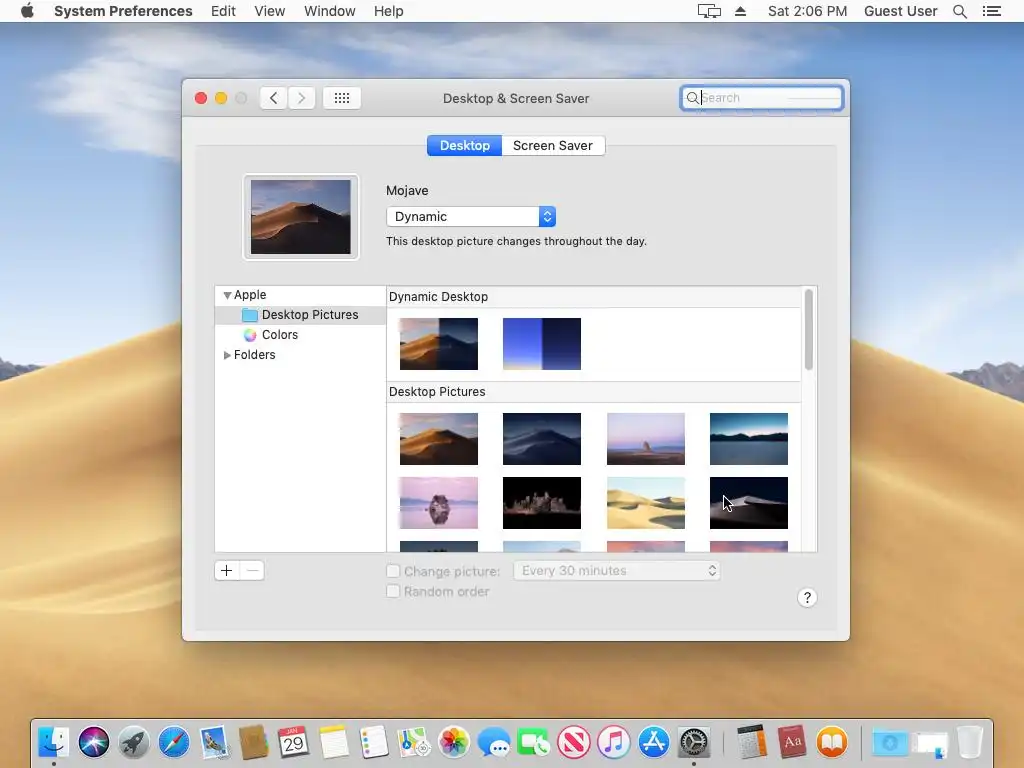
Task: Open the Apple menu
Action: (27, 10)
